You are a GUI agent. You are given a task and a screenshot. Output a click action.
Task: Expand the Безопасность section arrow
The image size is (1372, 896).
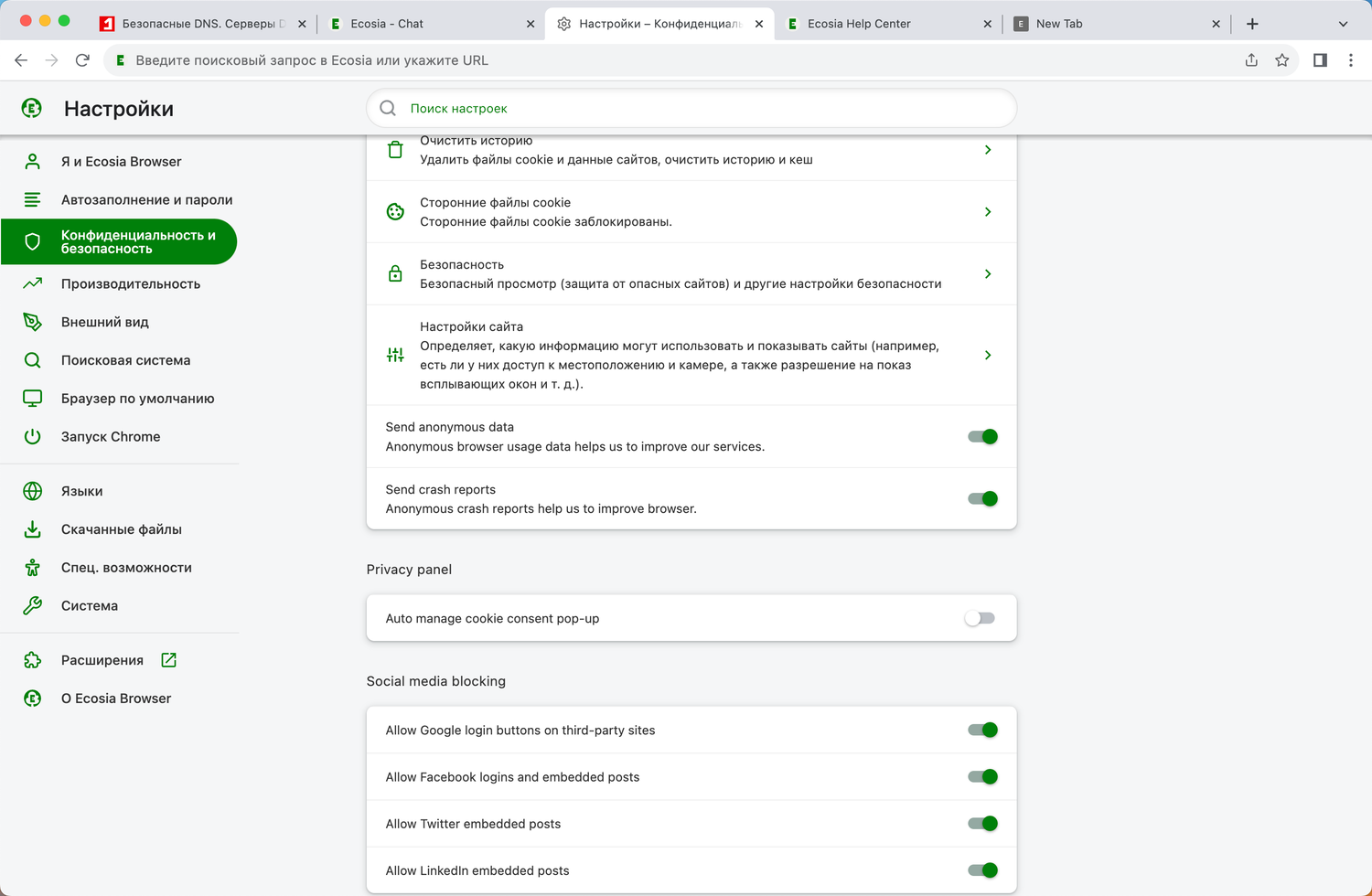988,274
